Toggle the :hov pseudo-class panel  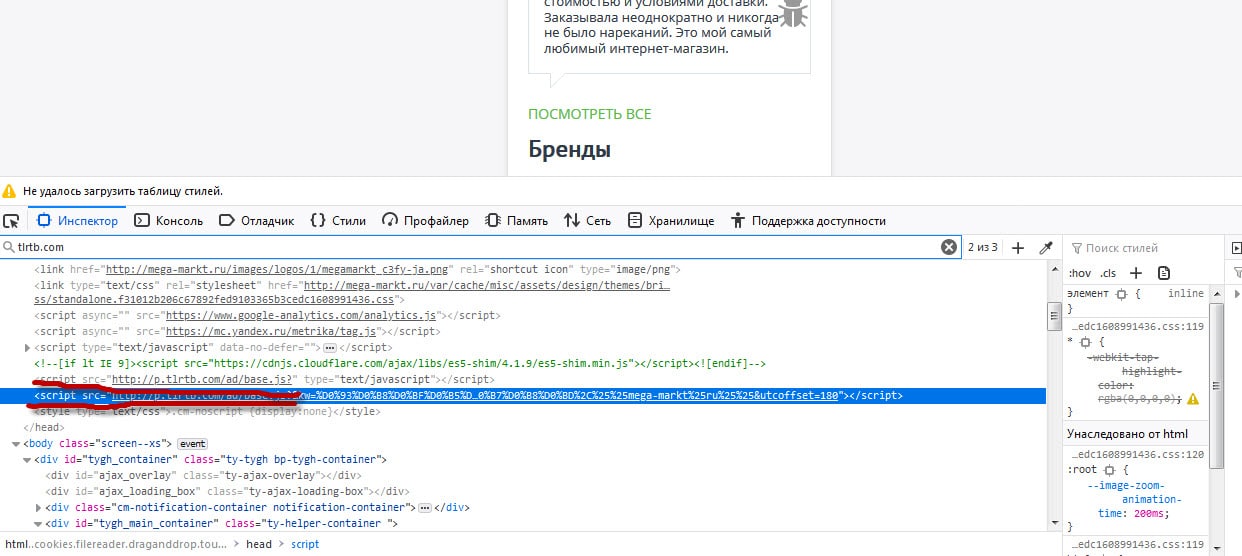[x=1079, y=273]
